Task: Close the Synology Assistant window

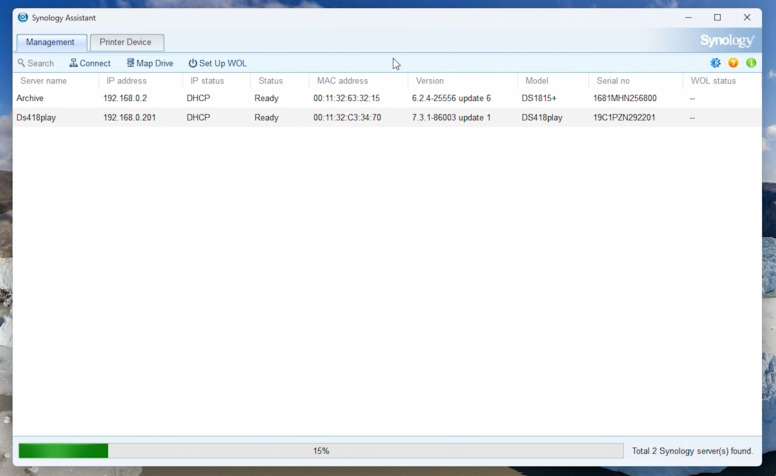Action: (747, 17)
